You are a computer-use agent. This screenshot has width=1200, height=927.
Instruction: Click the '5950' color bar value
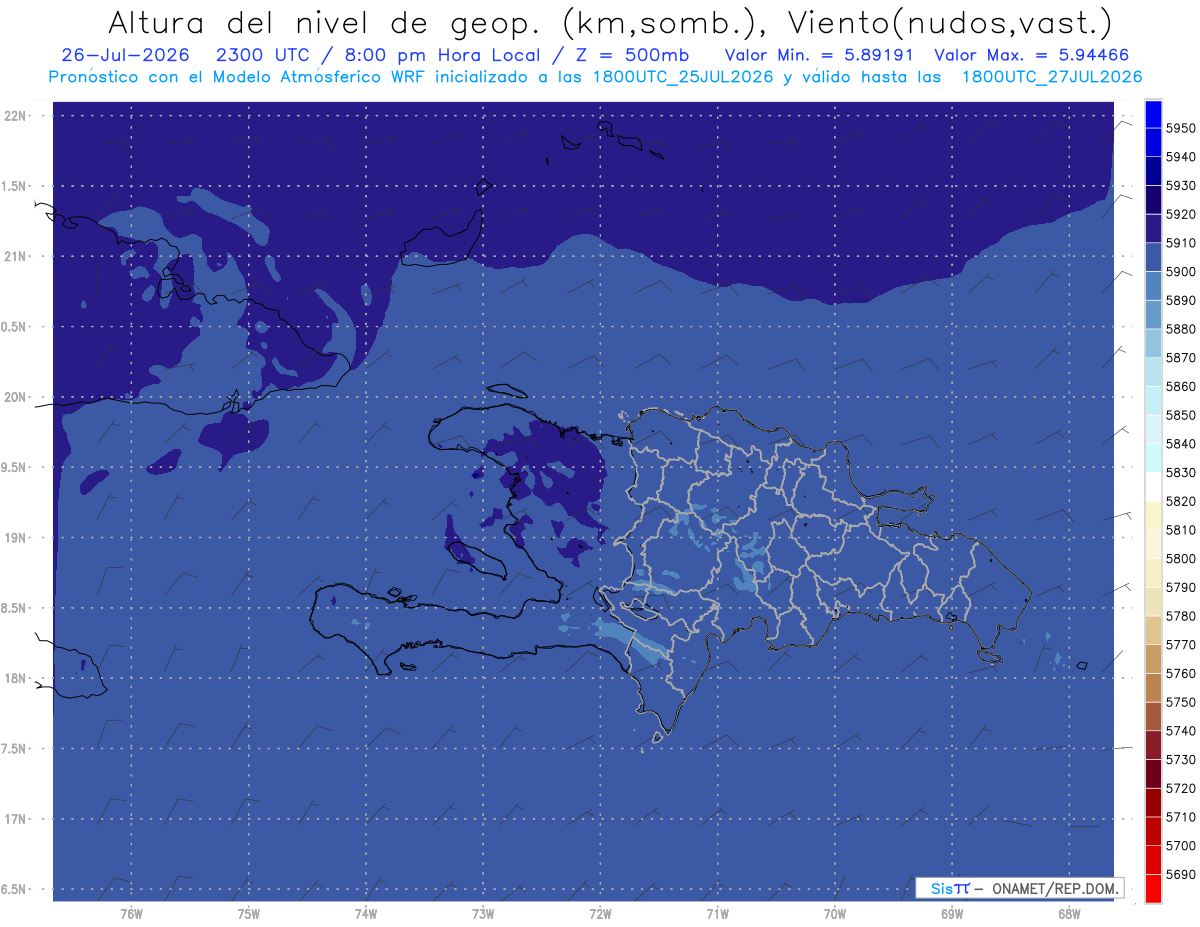(1180, 128)
